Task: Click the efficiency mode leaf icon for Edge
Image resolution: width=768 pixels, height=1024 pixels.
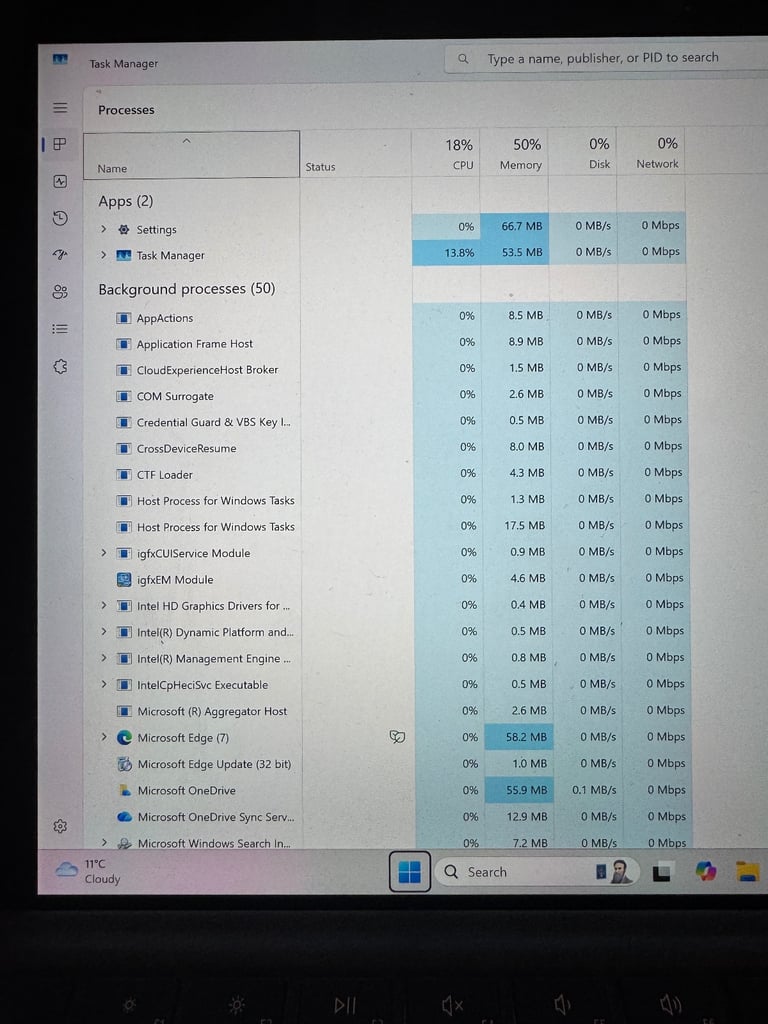Action: [x=397, y=737]
